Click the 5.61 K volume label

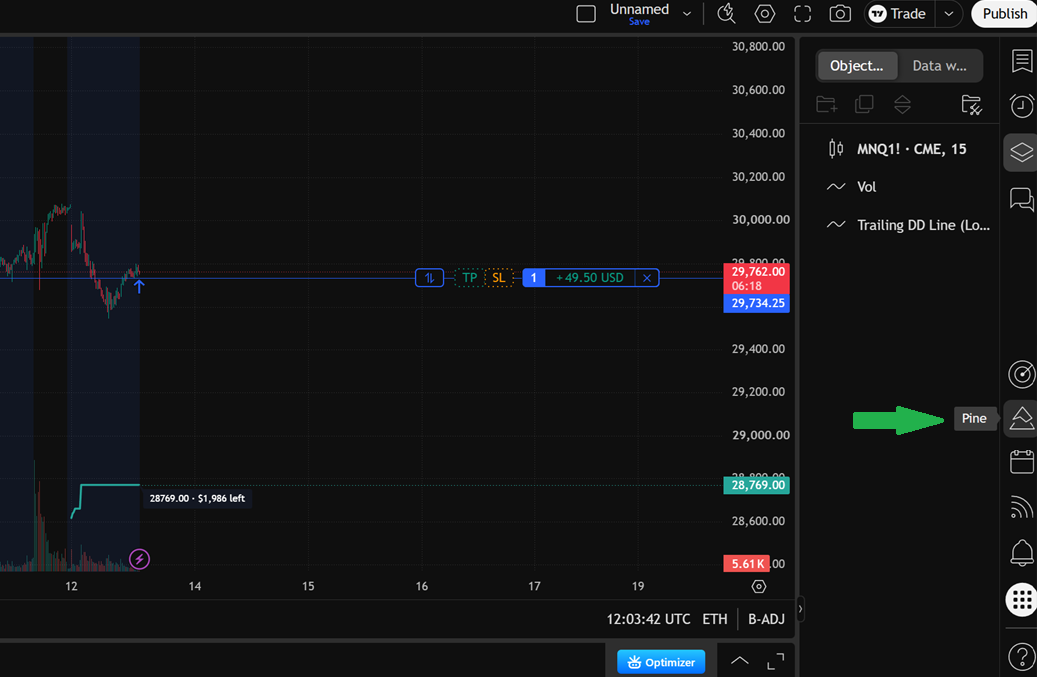click(747, 564)
